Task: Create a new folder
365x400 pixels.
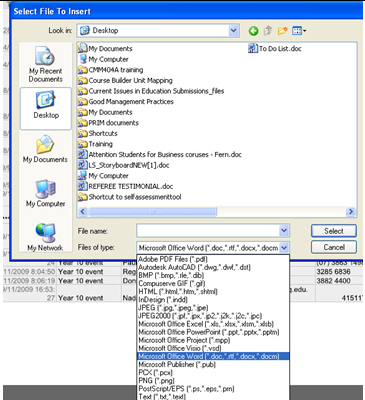Action: 282,31
